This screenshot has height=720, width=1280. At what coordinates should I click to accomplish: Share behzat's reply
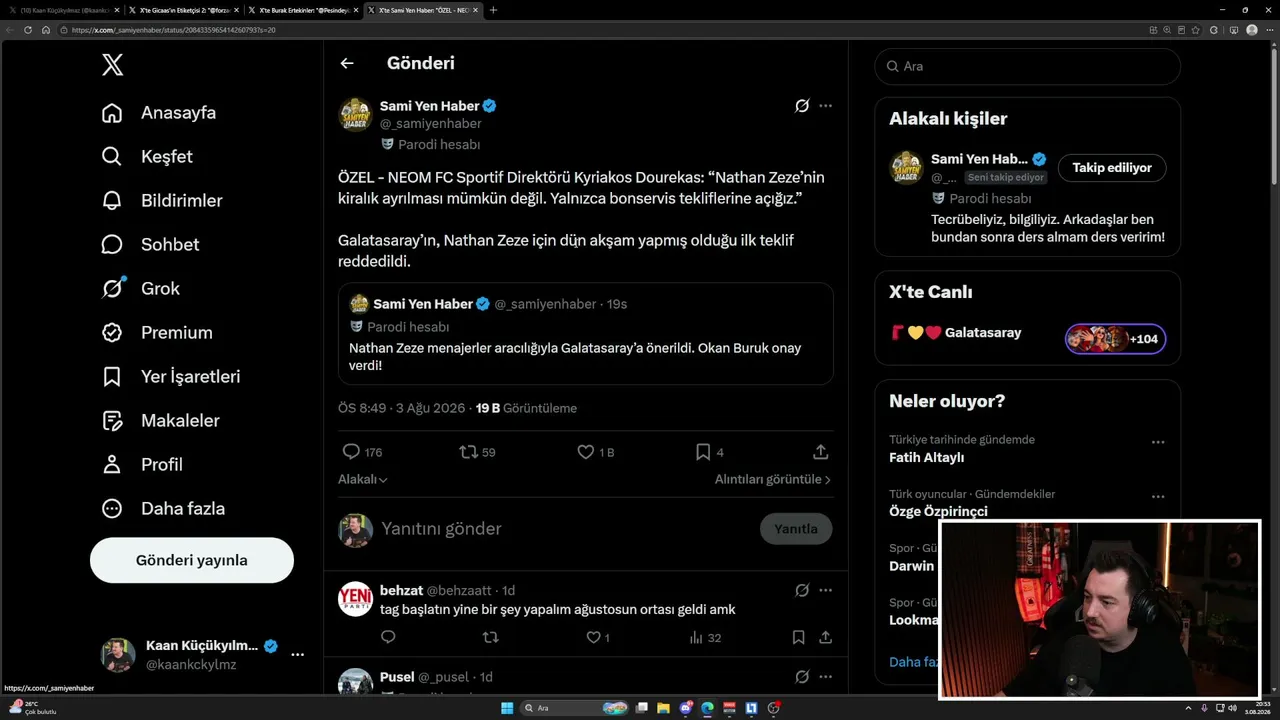point(825,637)
